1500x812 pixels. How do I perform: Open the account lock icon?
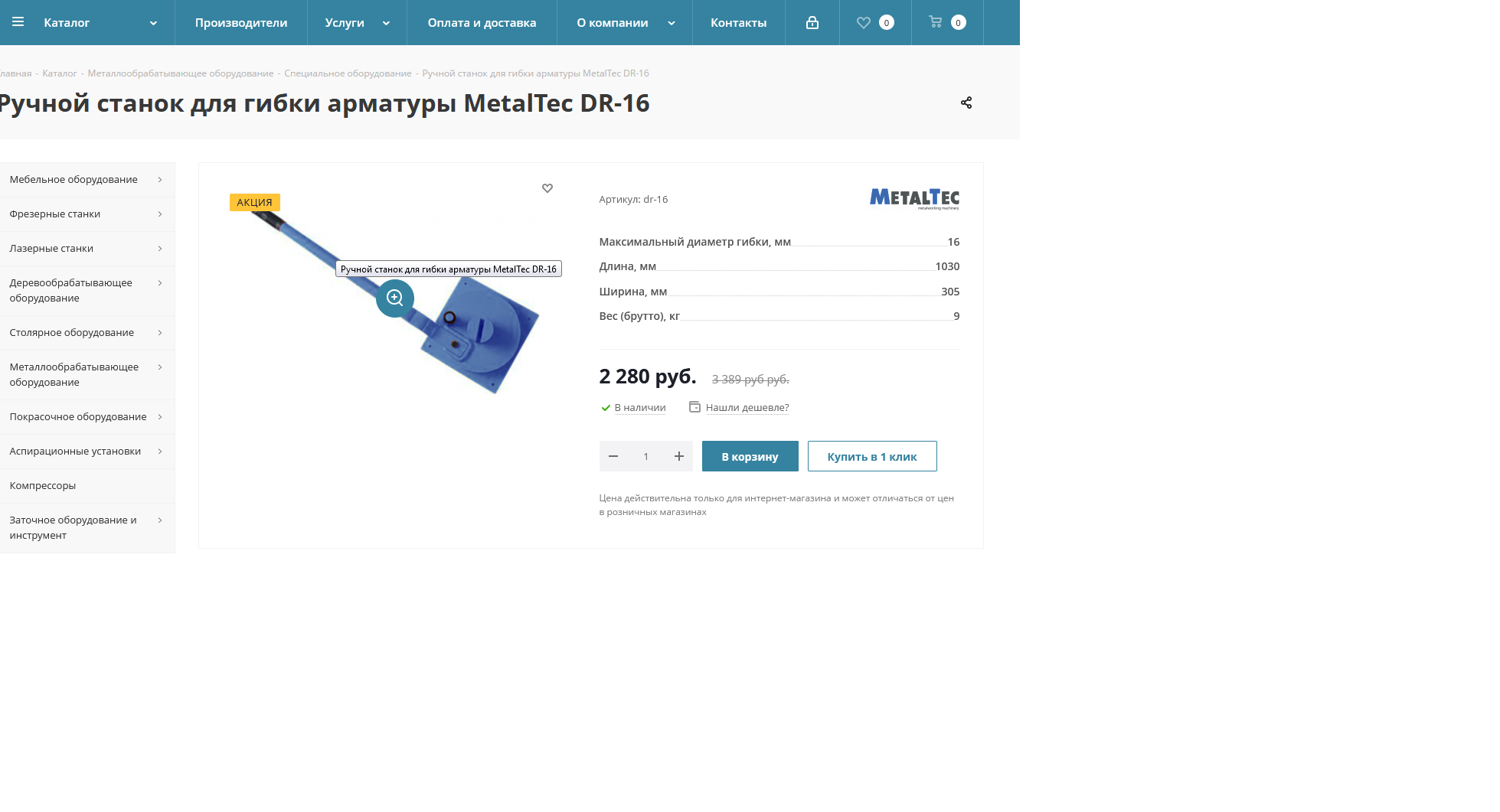click(812, 23)
